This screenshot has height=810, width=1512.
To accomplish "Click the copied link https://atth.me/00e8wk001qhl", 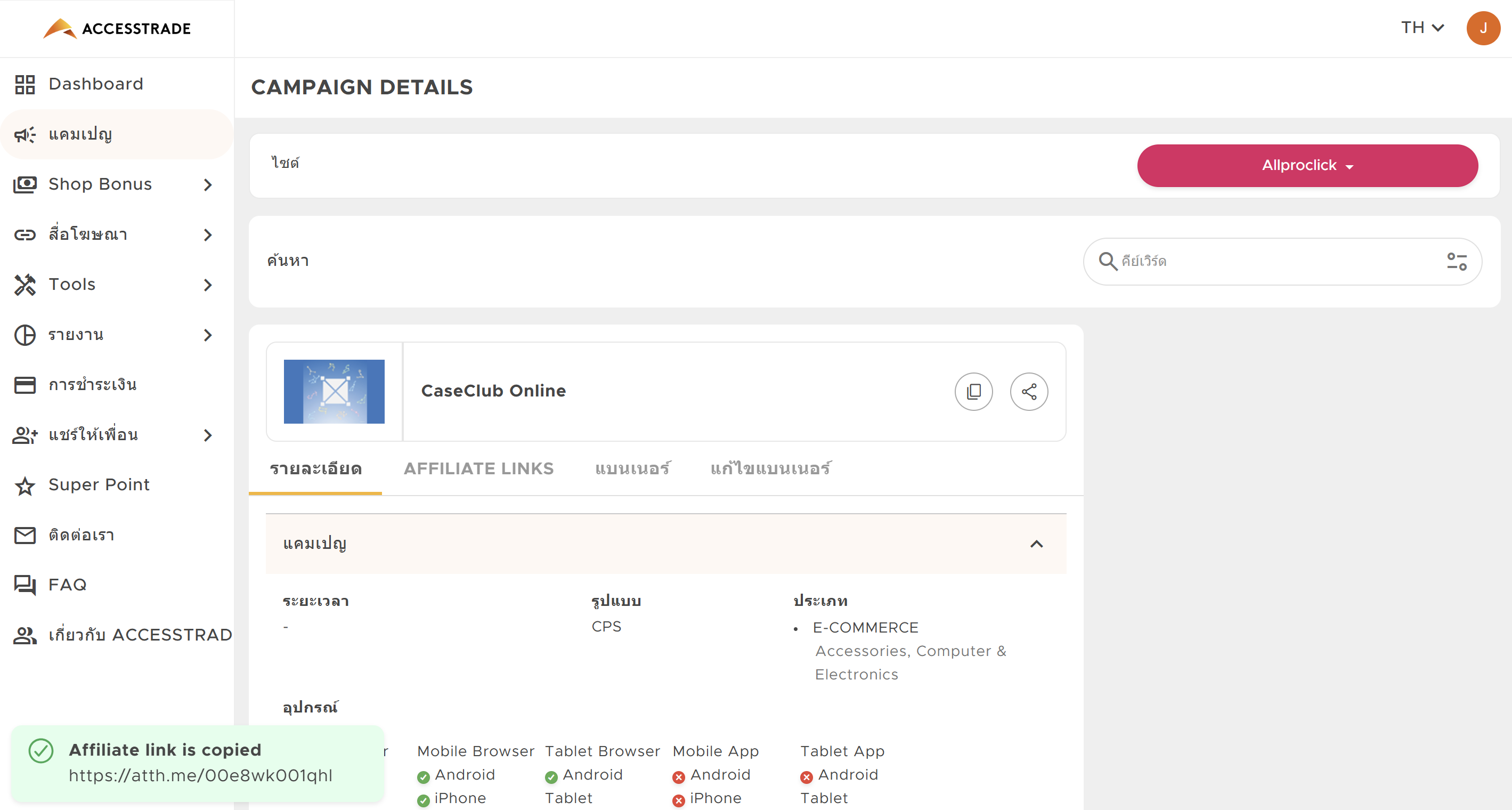I will (x=201, y=776).
